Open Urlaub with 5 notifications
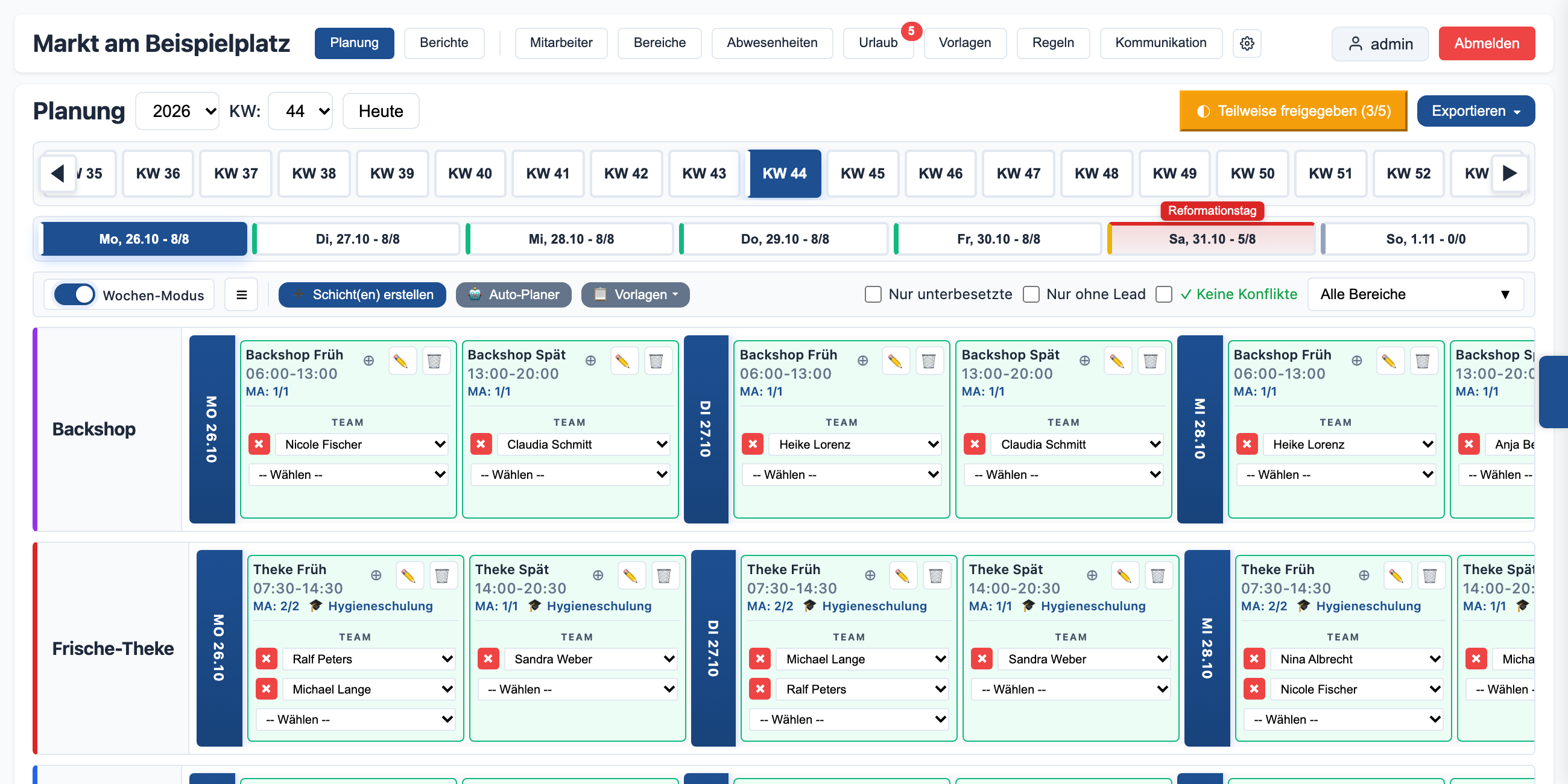Screen dimensions: 1568x784 click(x=877, y=43)
